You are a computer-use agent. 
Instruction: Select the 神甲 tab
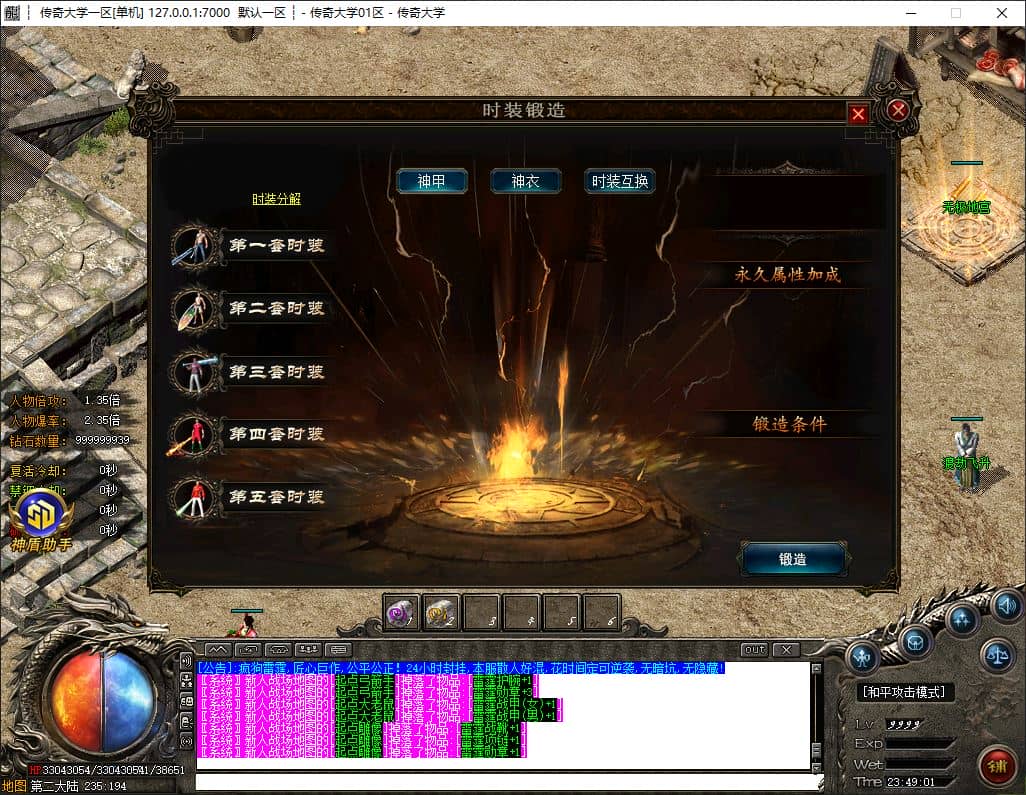(432, 181)
